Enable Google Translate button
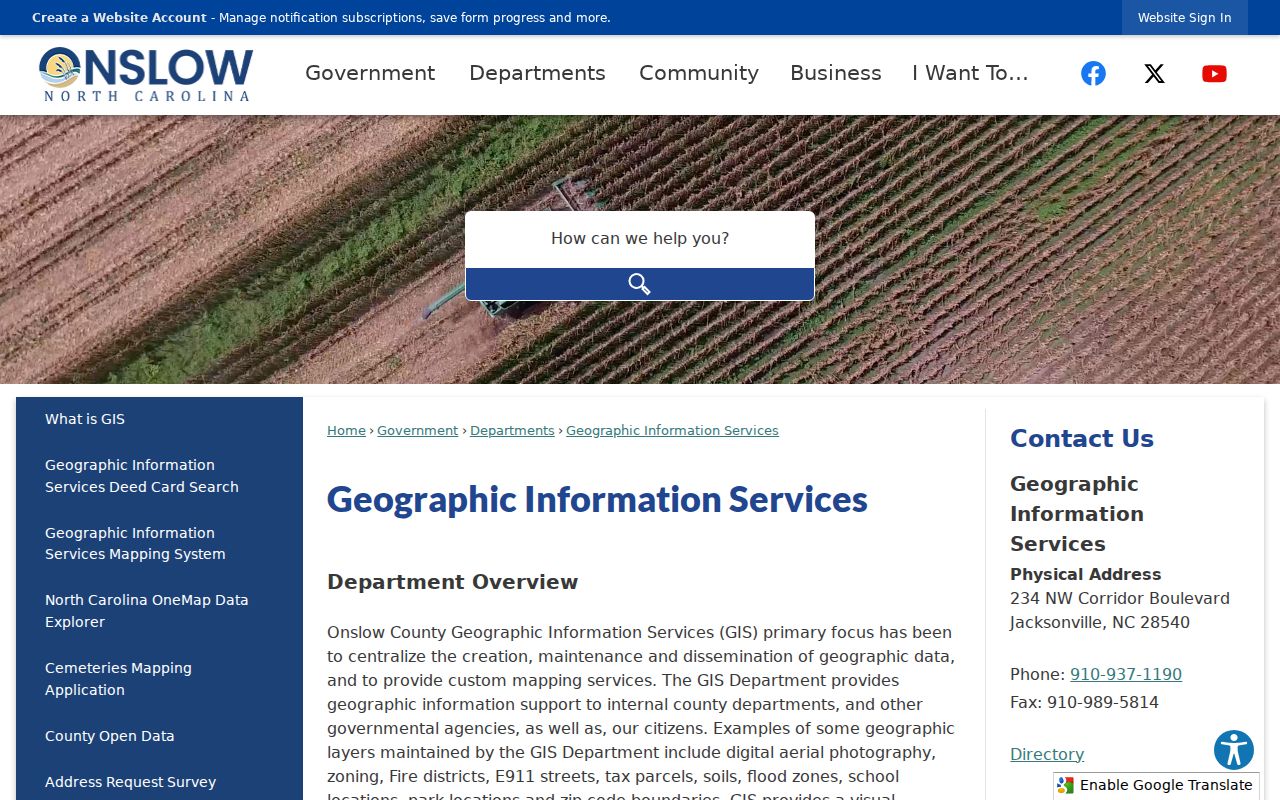 coord(1156,785)
